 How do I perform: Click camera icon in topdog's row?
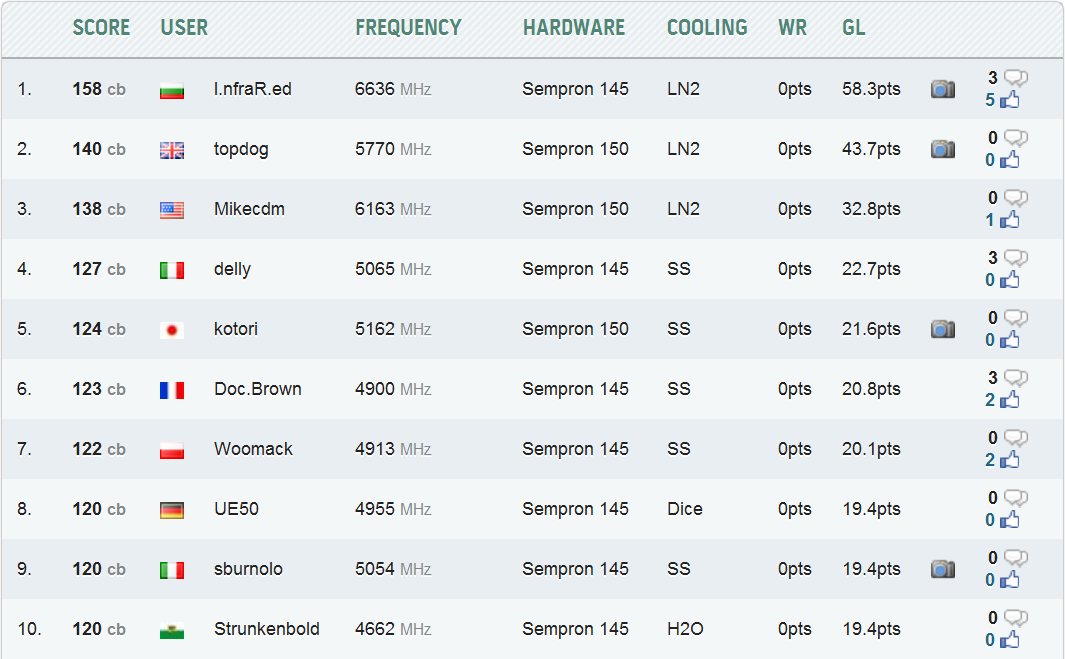click(942, 149)
